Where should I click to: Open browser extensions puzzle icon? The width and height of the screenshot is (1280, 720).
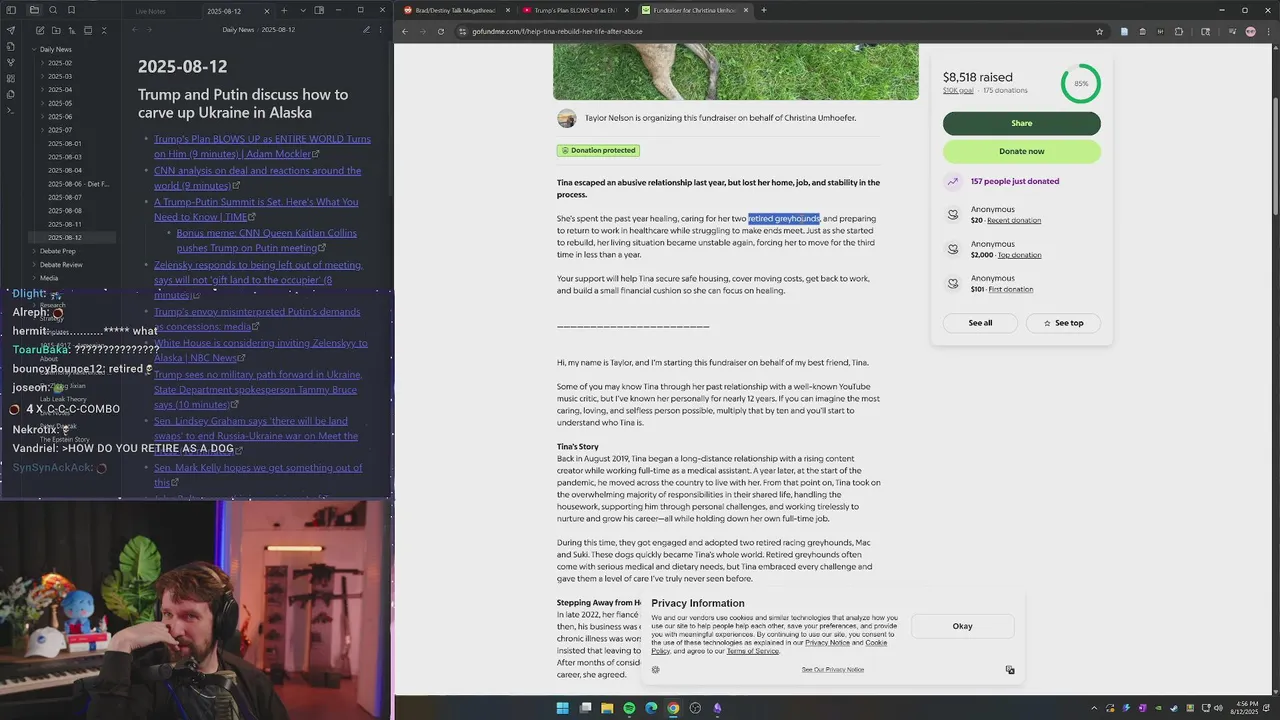(1179, 31)
